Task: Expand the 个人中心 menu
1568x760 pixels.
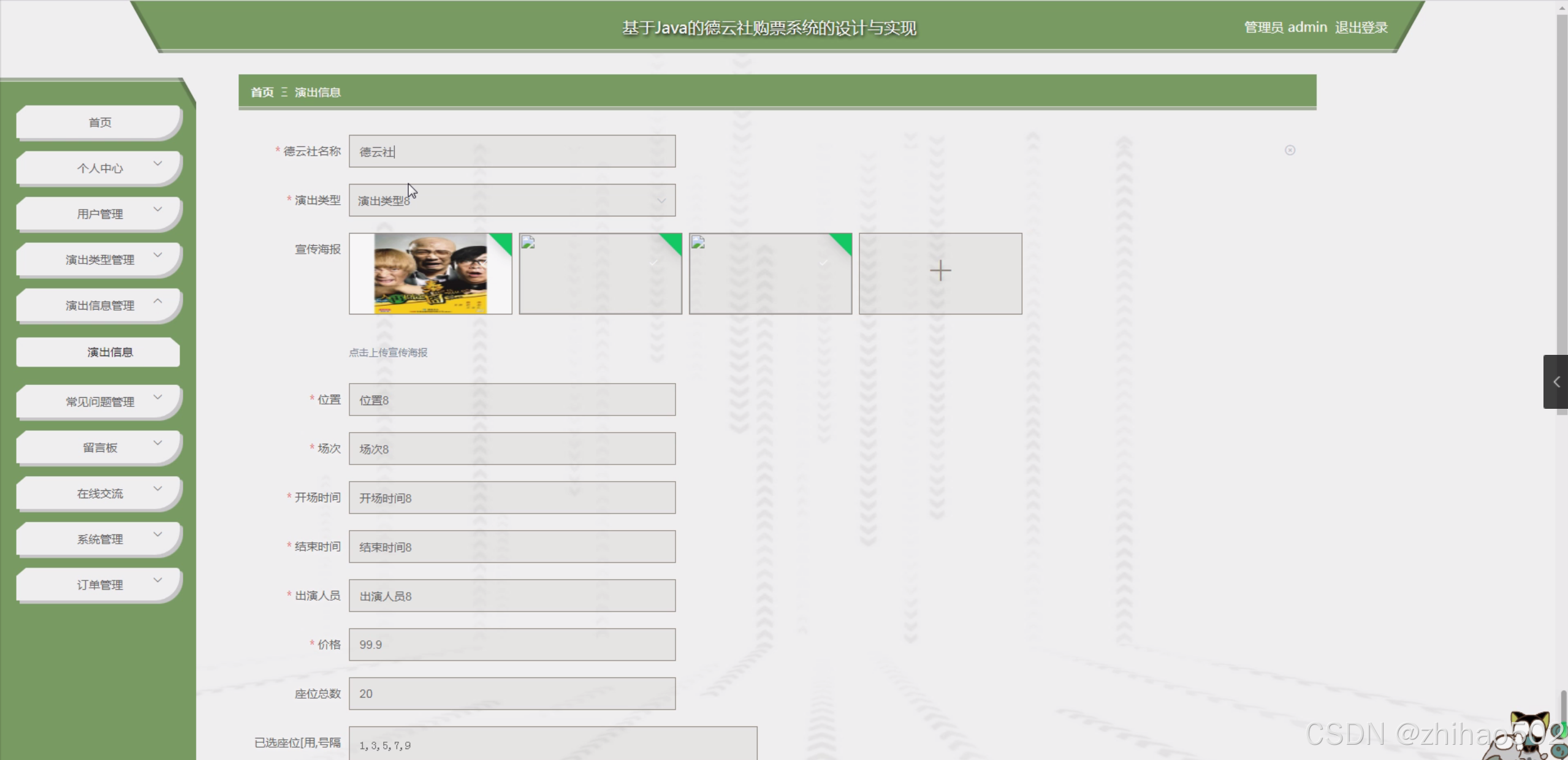Action: 99,168
